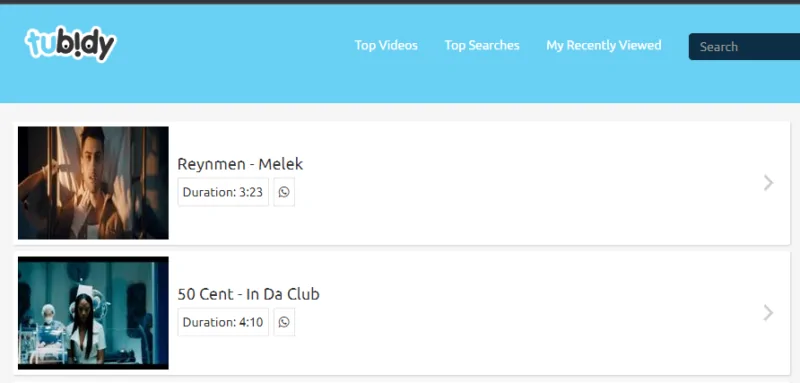Click the Tubidy logo

70,44
